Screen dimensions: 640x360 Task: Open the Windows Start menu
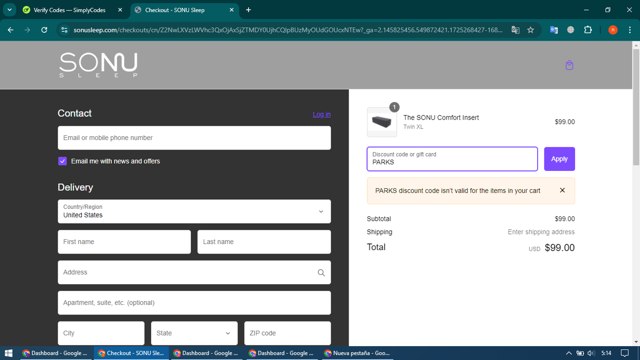9,353
